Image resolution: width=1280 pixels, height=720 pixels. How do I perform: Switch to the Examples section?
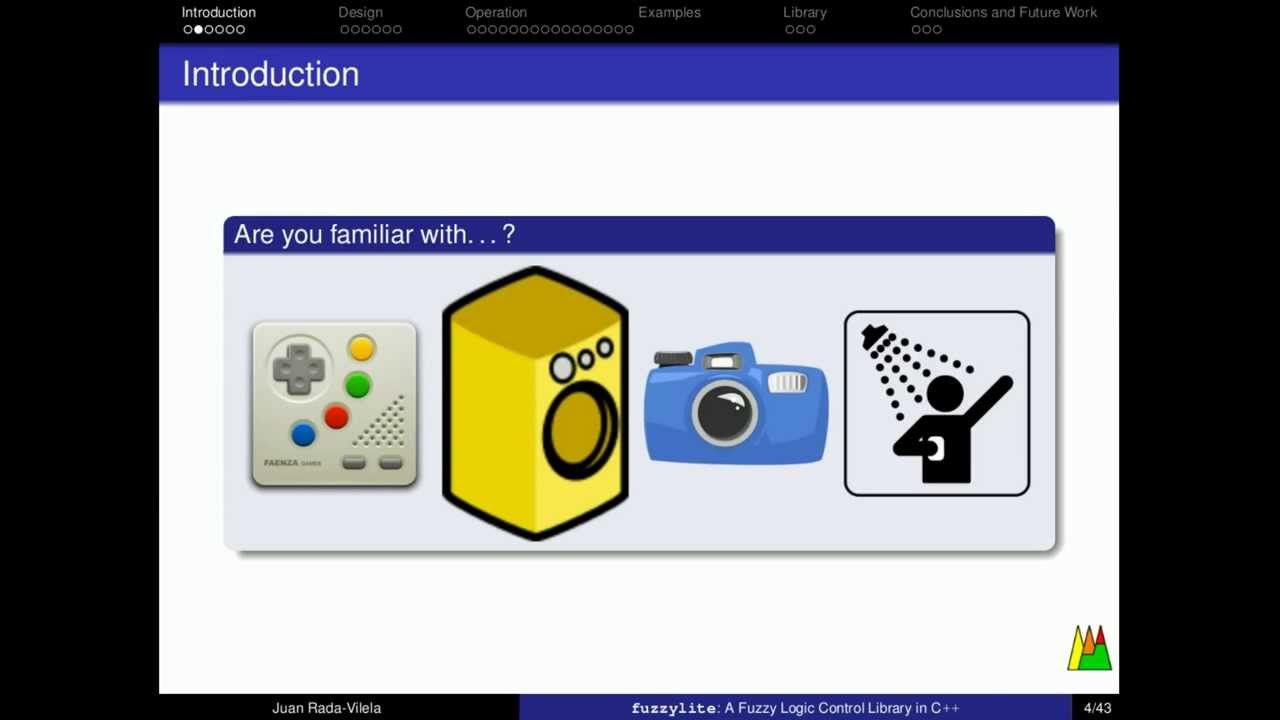coord(669,12)
